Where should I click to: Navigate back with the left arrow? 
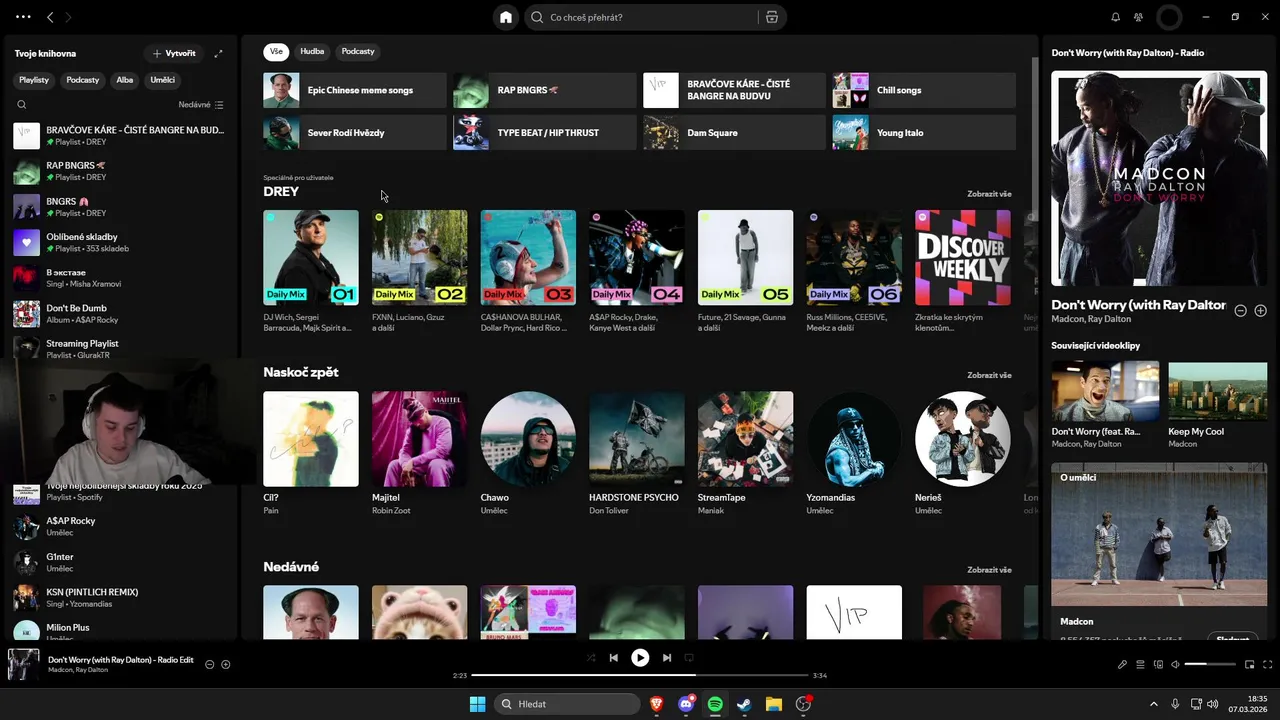[50, 17]
